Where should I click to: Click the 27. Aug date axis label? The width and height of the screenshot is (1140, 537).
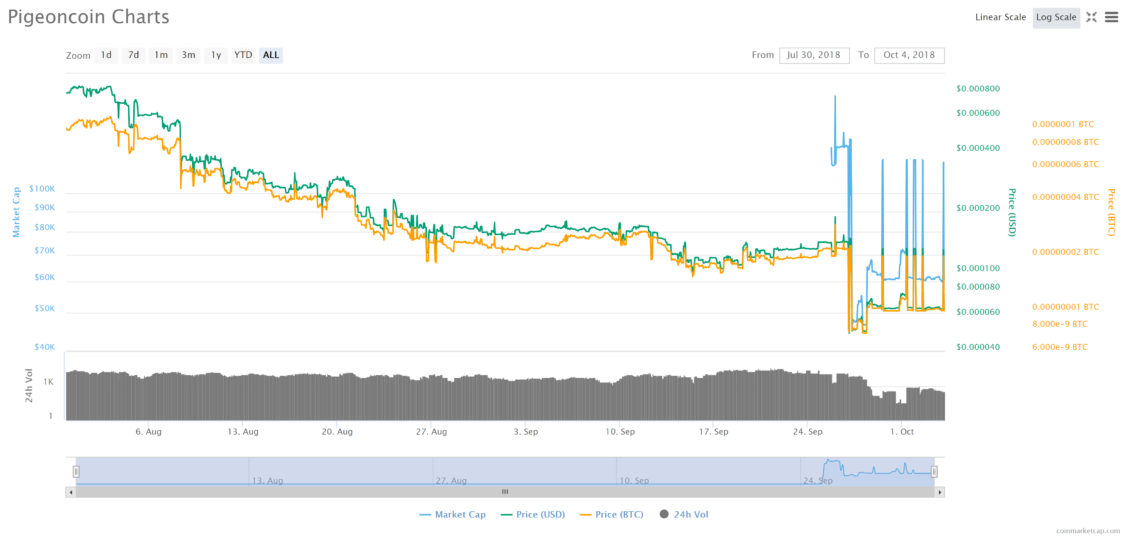(430, 431)
